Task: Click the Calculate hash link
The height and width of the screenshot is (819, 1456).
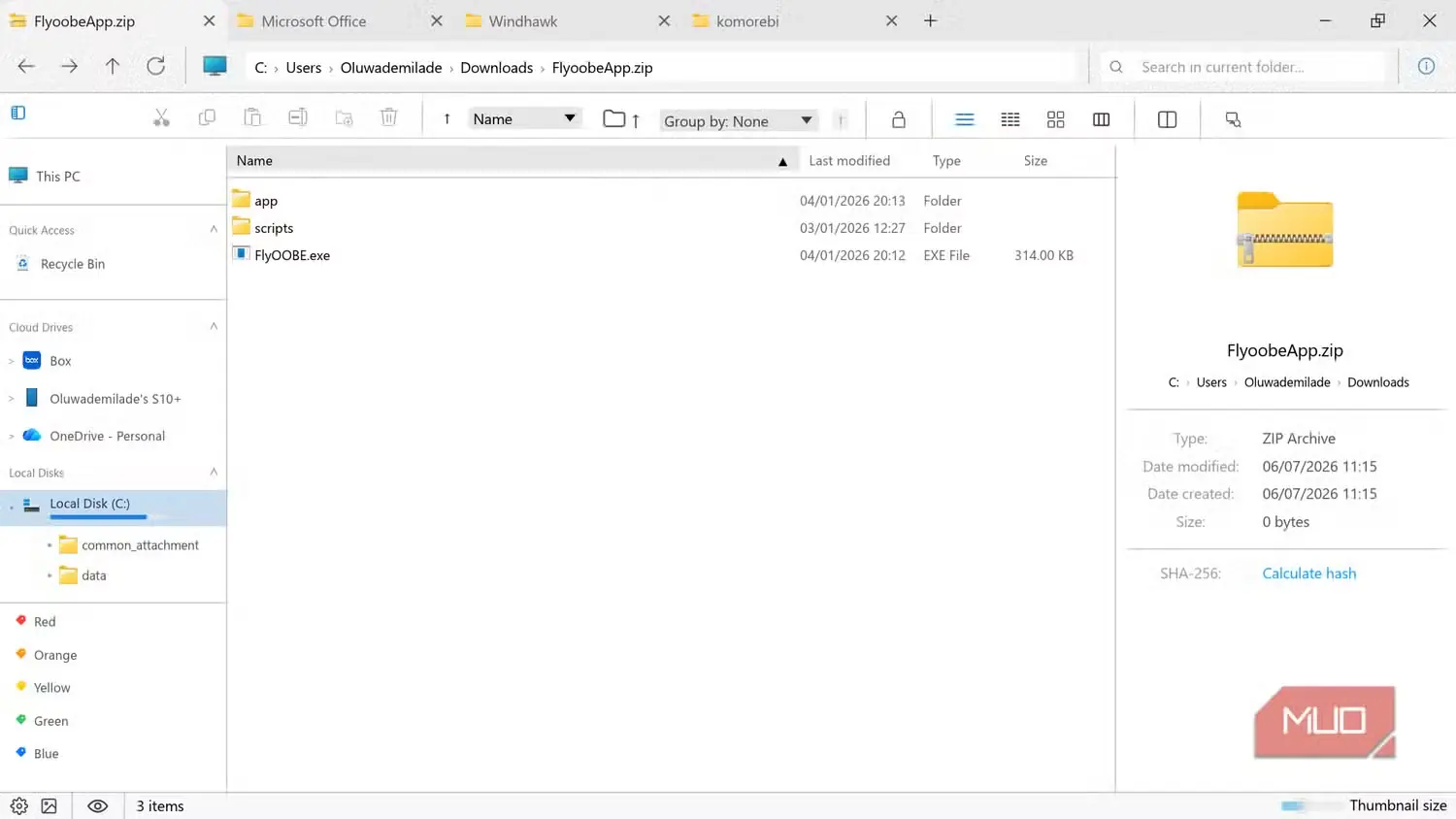Action: tap(1309, 573)
